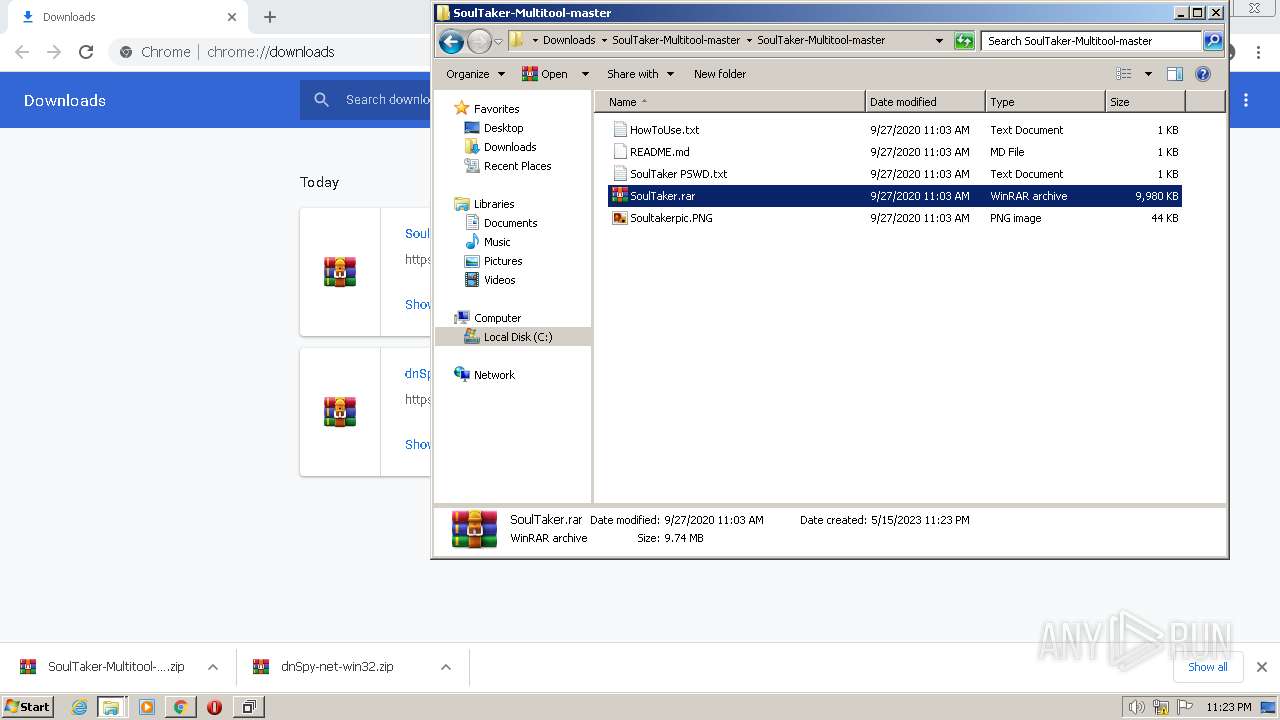The width and height of the screenshot is (1280, 720).
Task: Click the Open button in Explorer toolbar
Action: 545,74
